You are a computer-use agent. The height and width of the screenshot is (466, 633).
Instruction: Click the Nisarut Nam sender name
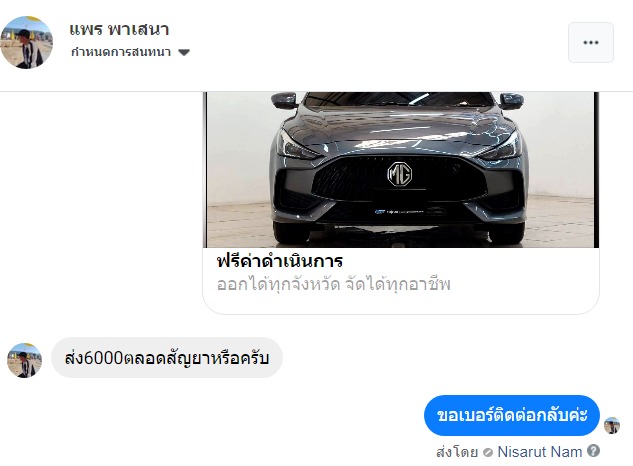coord(540,451)
